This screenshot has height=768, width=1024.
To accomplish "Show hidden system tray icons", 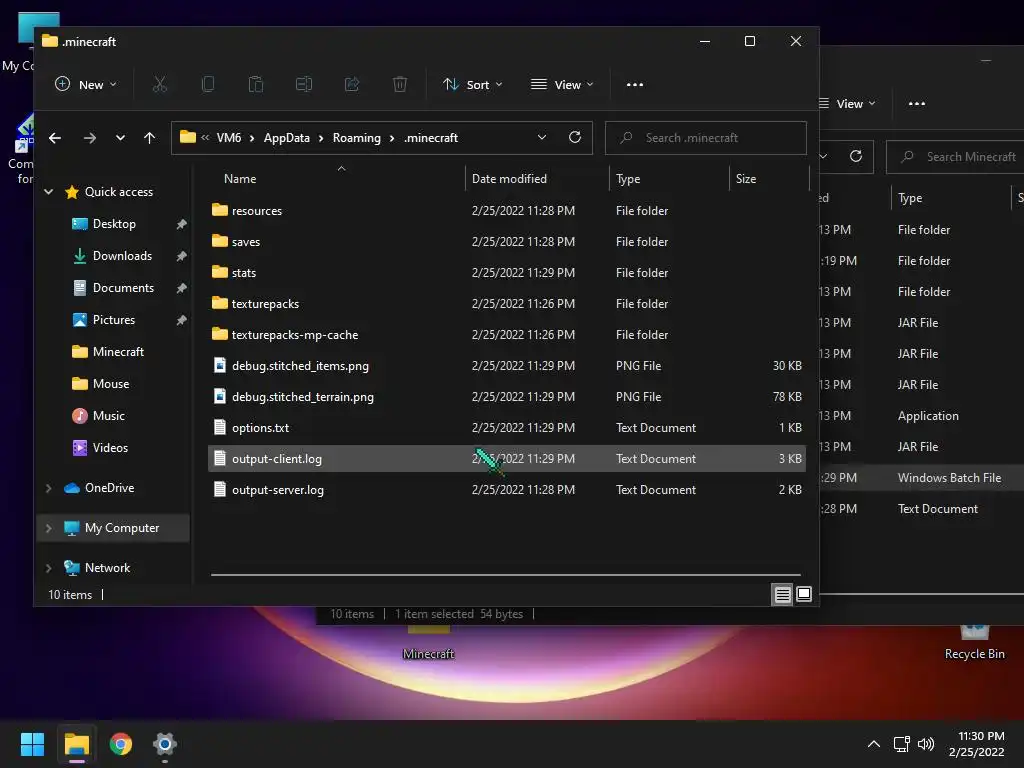I will [873, 744].
